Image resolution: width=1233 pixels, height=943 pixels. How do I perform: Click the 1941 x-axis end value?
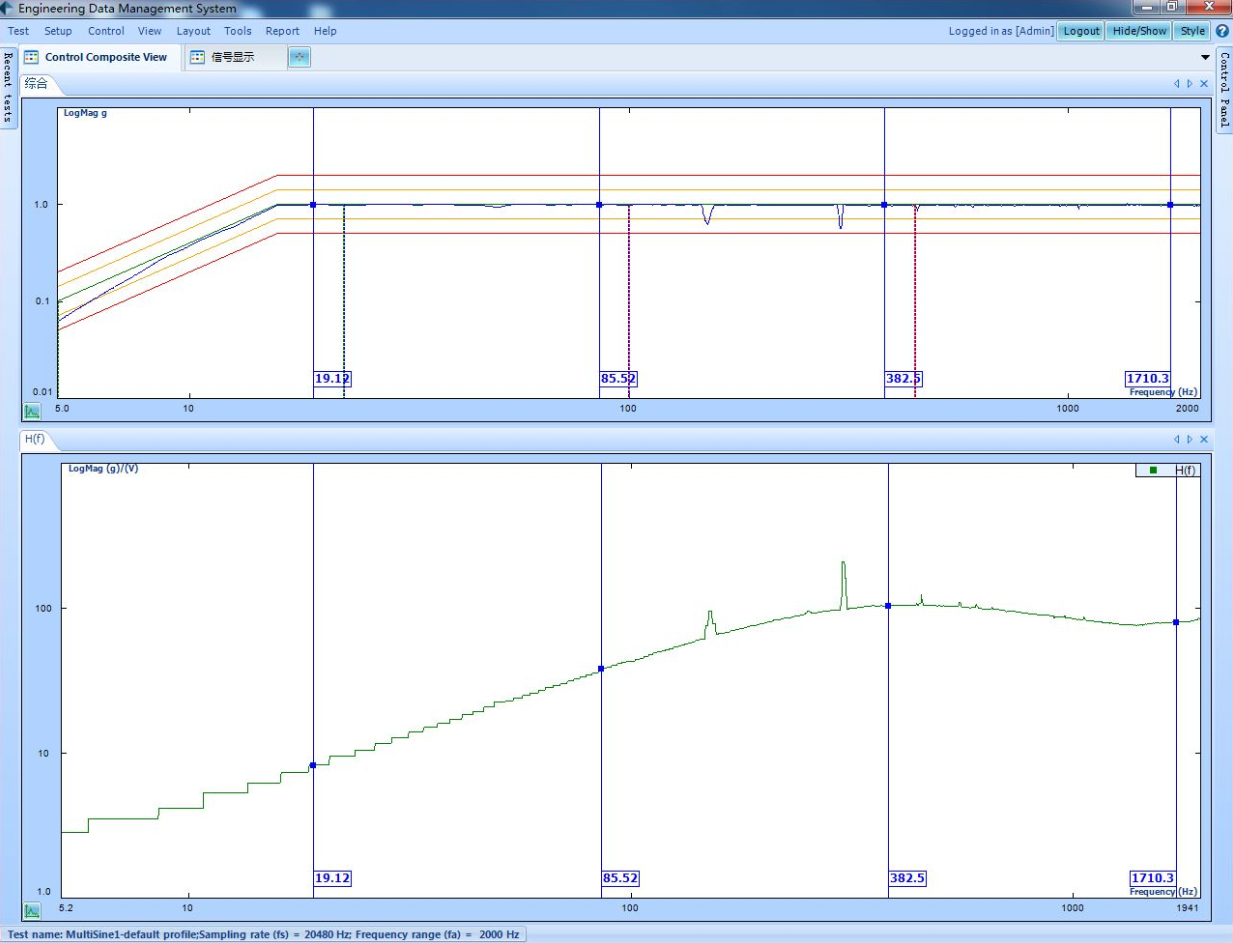tap(1188, 909)
